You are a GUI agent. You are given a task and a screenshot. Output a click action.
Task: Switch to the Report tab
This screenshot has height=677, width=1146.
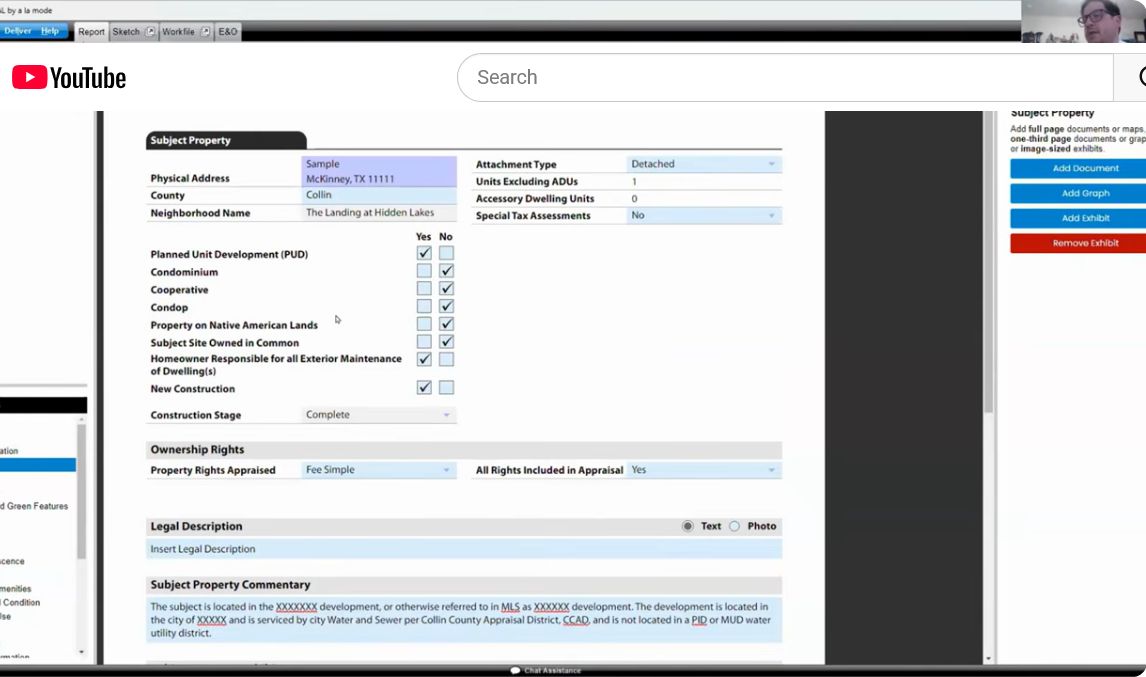[x=91, y=31]
